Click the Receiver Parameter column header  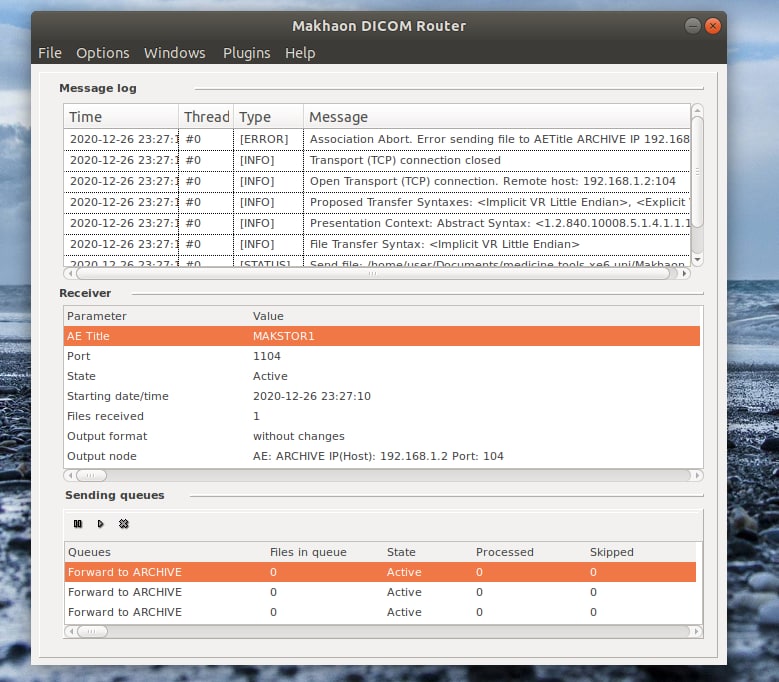tap(156, 316)
